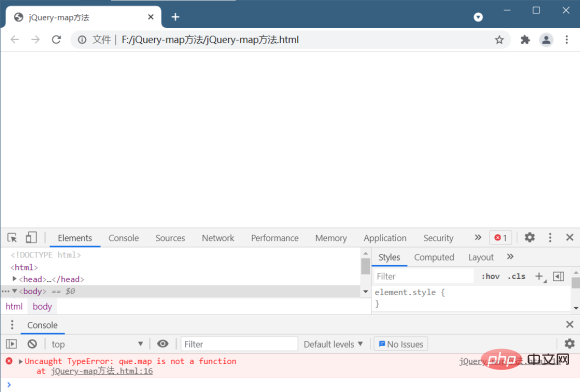580x392 pixels.
Task: Collapse the body element node
Action: (14, 291)
